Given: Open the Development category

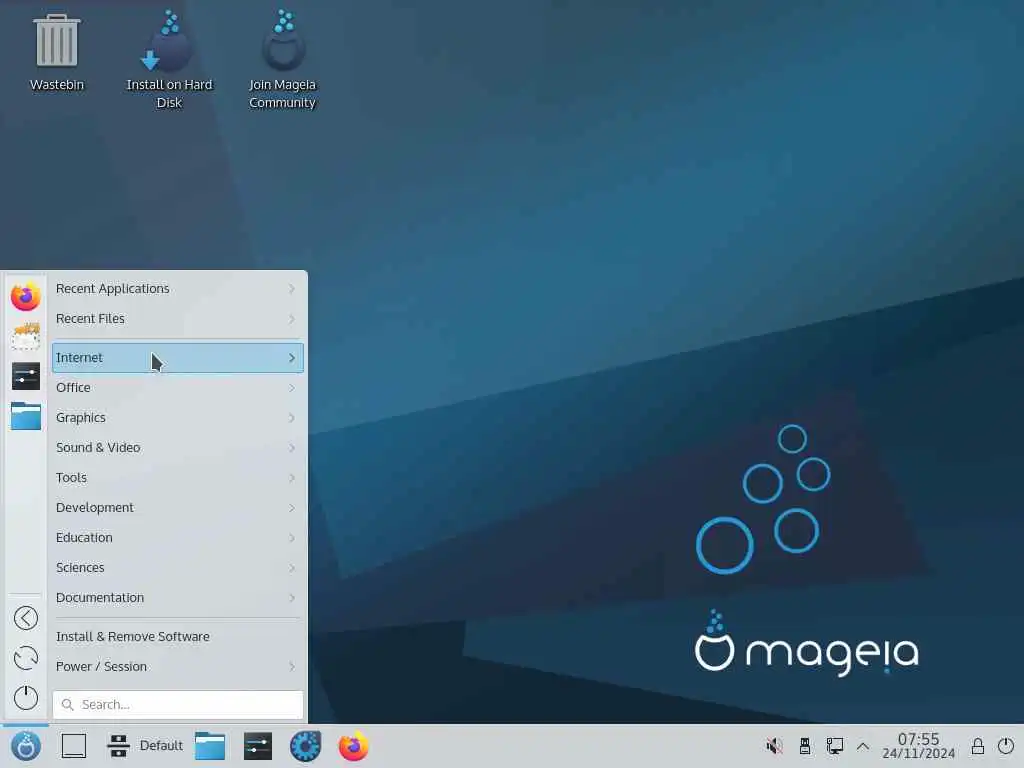Looking at the screenshot, I should tap(178, 508).
